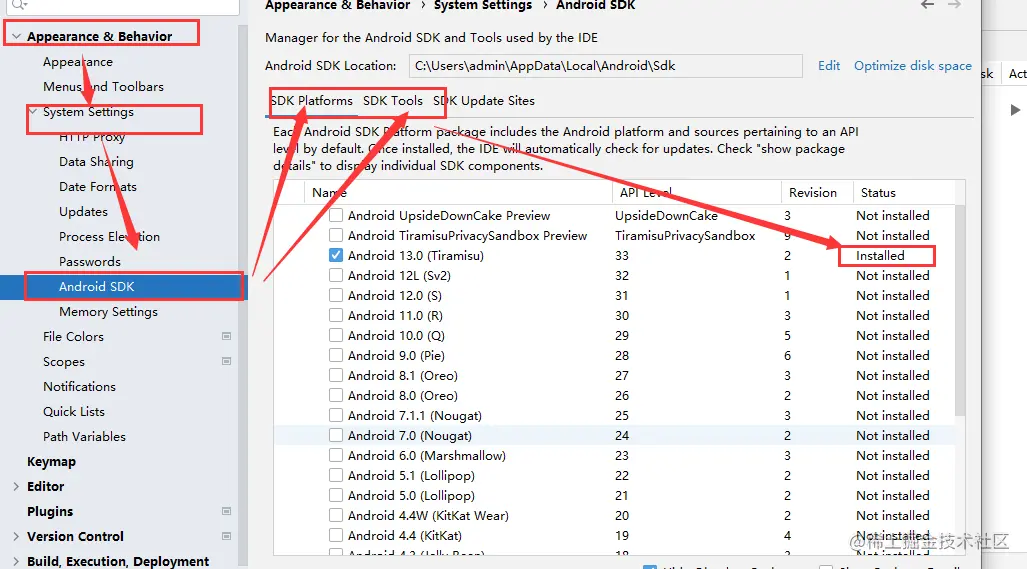Open the Keymap settings page
Image resolution: width=1027 pixels, height=569 pixels.
(x=51, y=462)
